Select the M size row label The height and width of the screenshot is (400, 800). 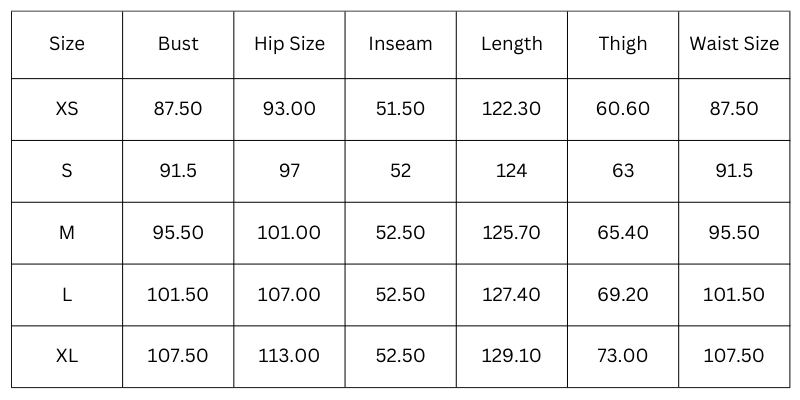pyautogui.click(x=67, y=233)
